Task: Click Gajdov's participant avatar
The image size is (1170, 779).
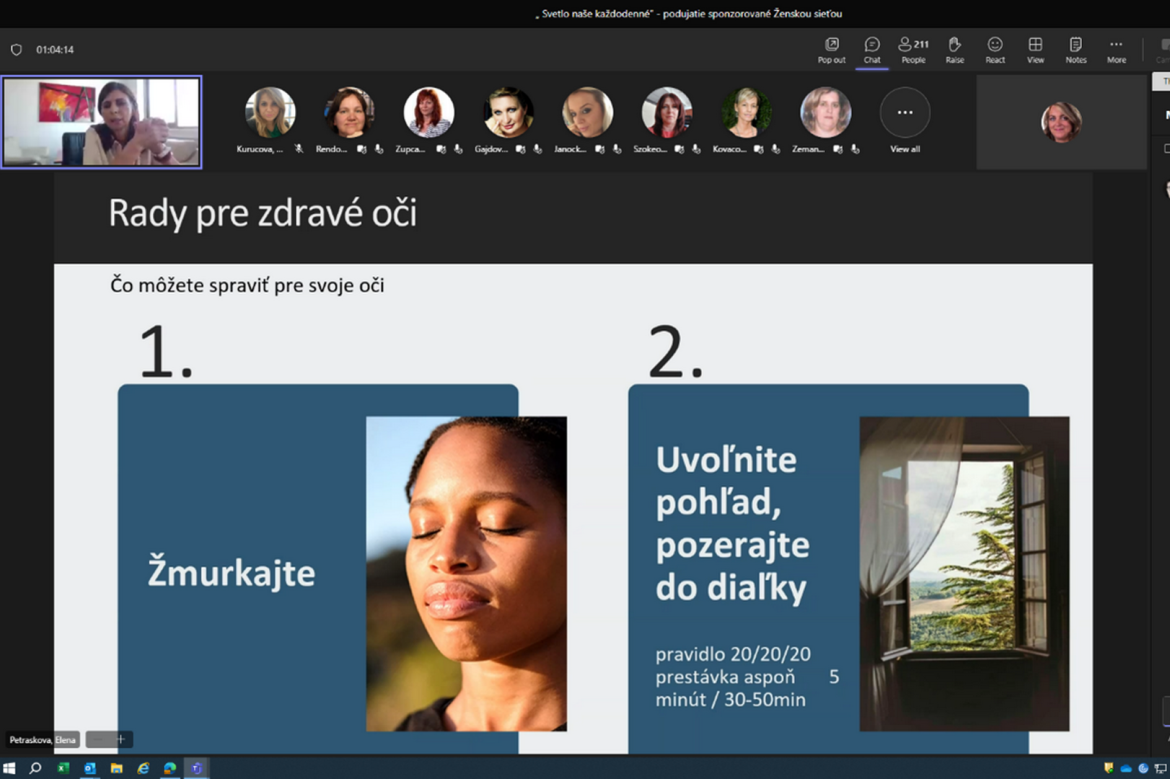Action: [x=508, y=112]
